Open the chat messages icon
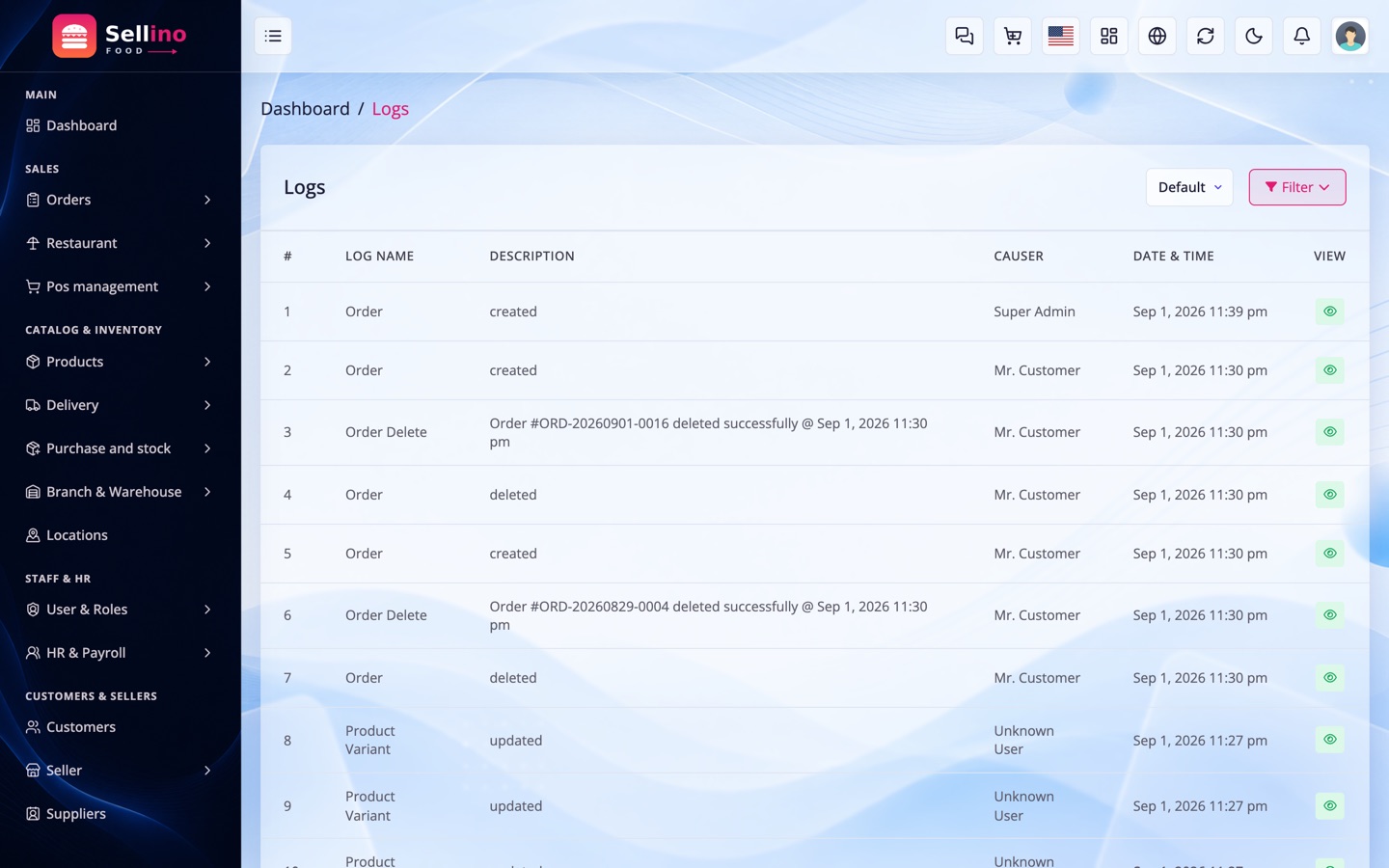Screen dimensions: 1389x868 (965, 36)
